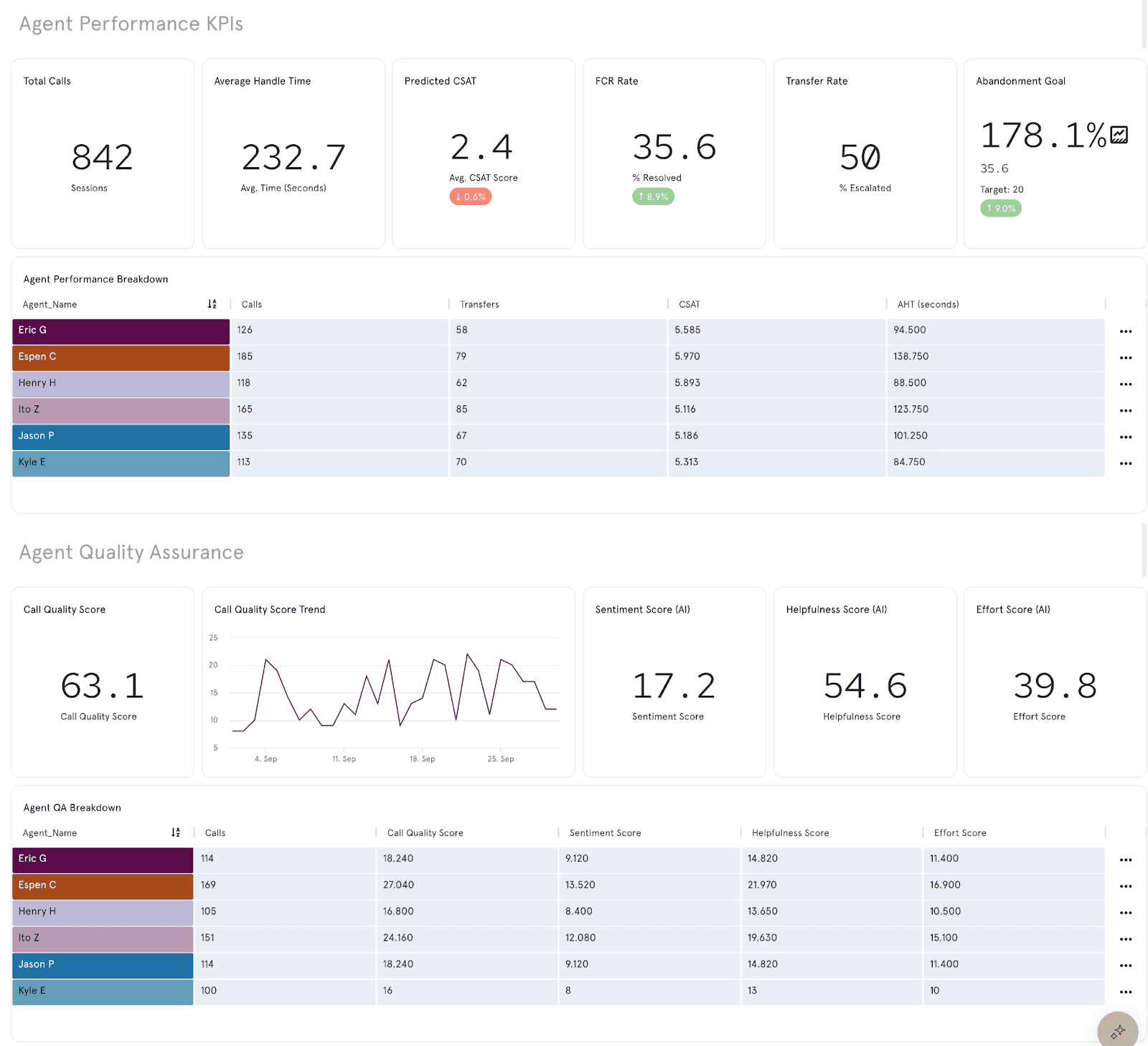Screen dimensions: 1148x1046
Task: Click ellipsis icon for Jason P QA row
Action: pos(1125,966)
